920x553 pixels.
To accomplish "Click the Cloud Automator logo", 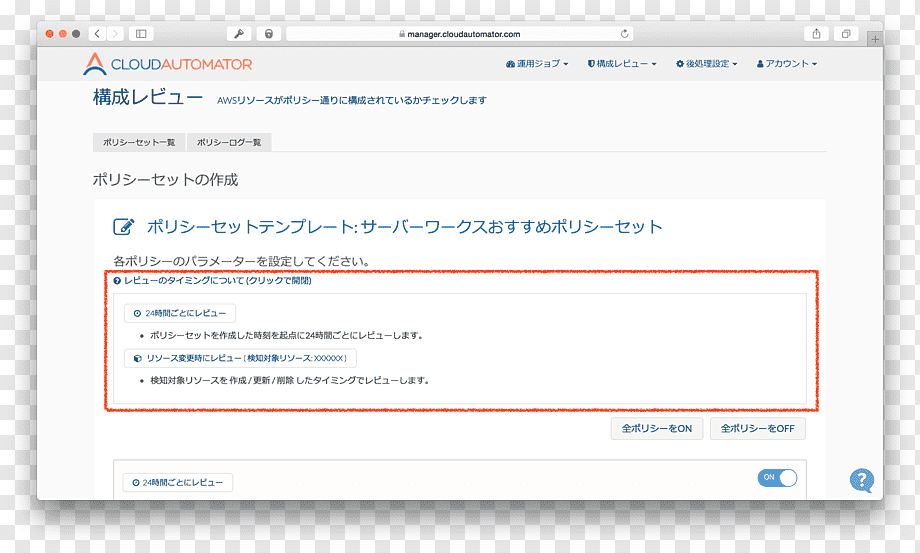I will [x=168, y=64].
